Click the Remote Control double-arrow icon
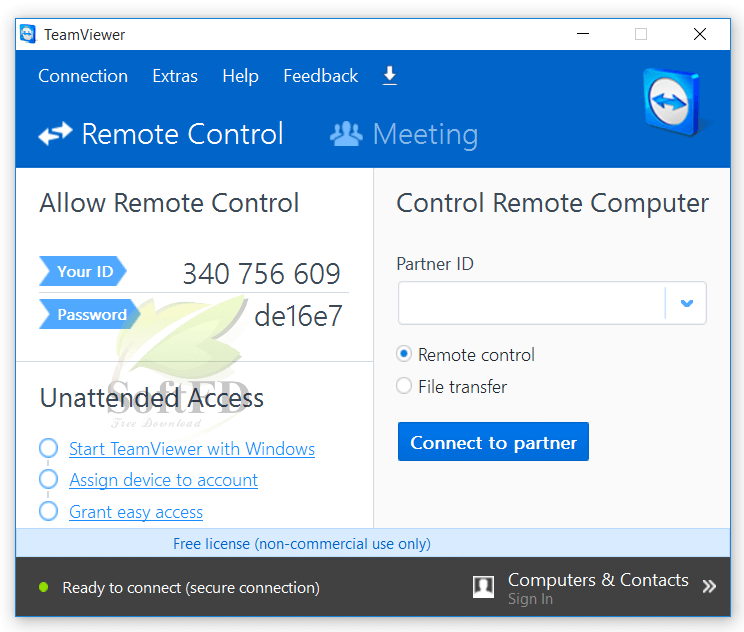The image size is (744, 632). 55,134
